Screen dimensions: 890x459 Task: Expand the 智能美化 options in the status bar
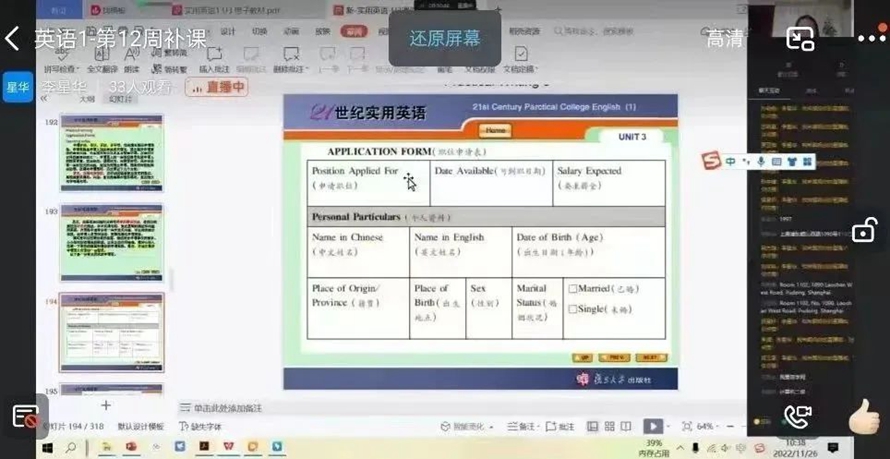[x=467, y=427]
